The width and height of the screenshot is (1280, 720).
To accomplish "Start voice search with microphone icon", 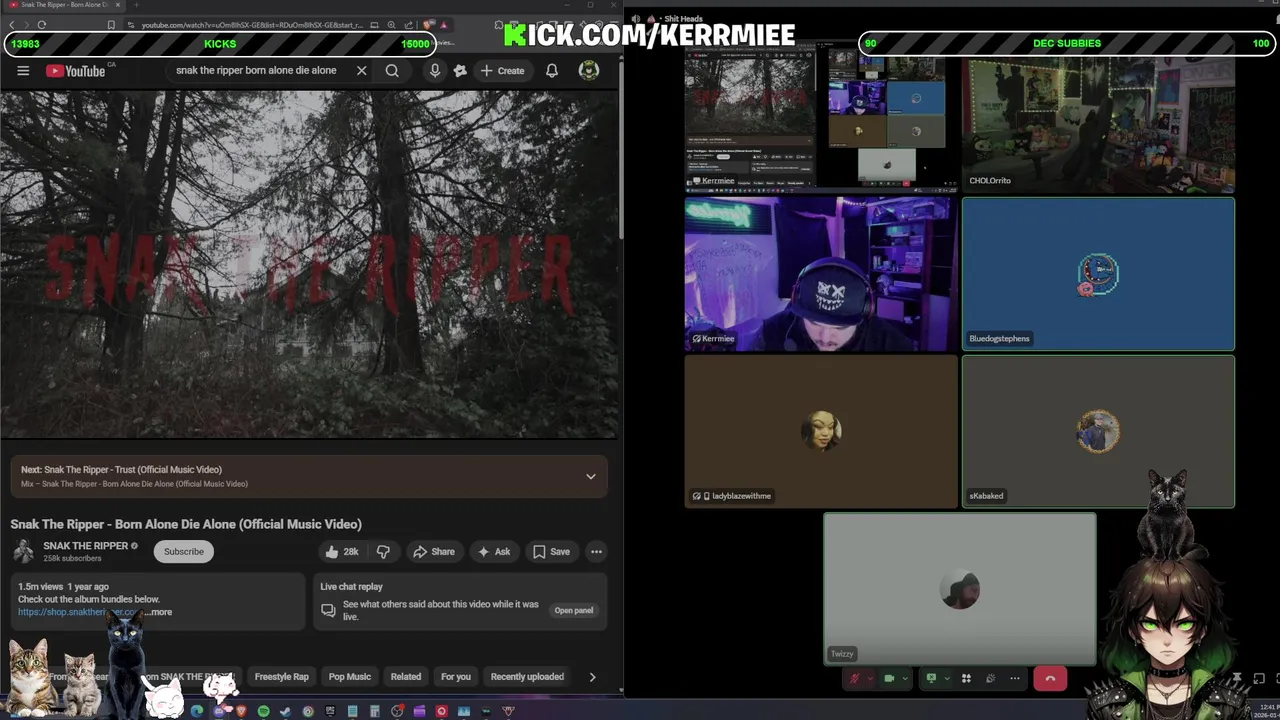I will [435, 71].
